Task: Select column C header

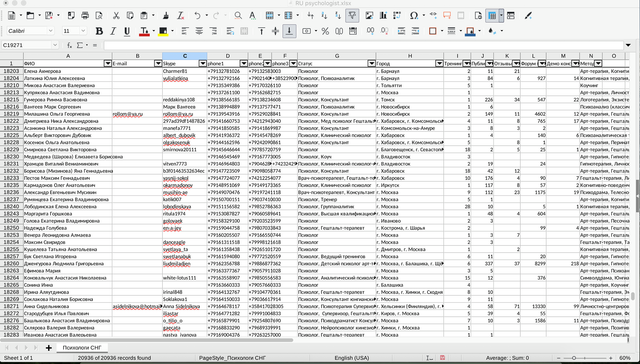Action: [184, 56]
